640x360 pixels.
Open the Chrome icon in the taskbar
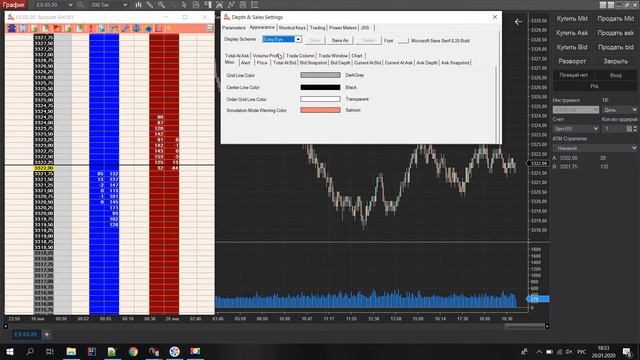click(x=133, y=351)
